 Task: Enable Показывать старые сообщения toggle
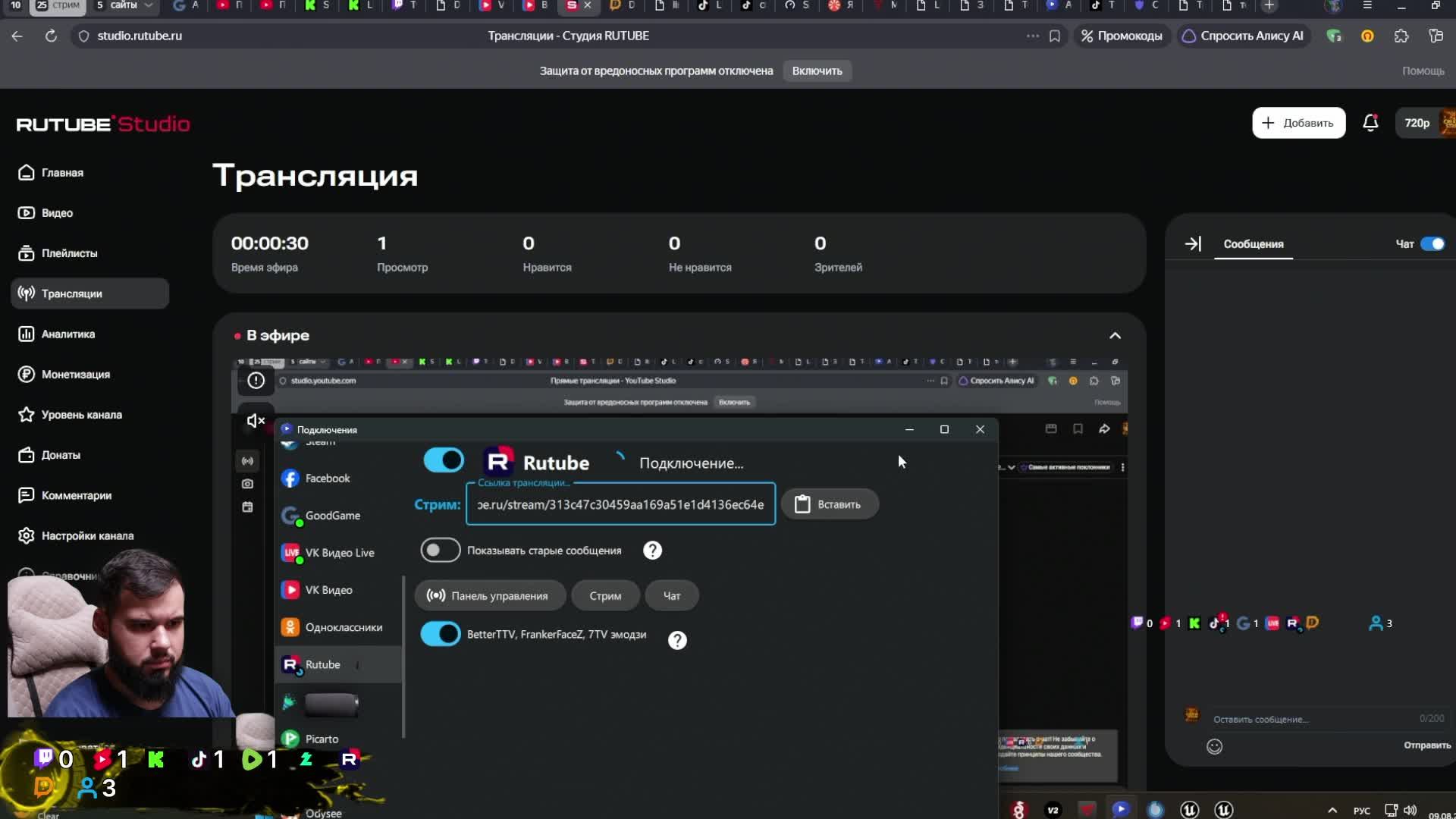click(440, 551)
